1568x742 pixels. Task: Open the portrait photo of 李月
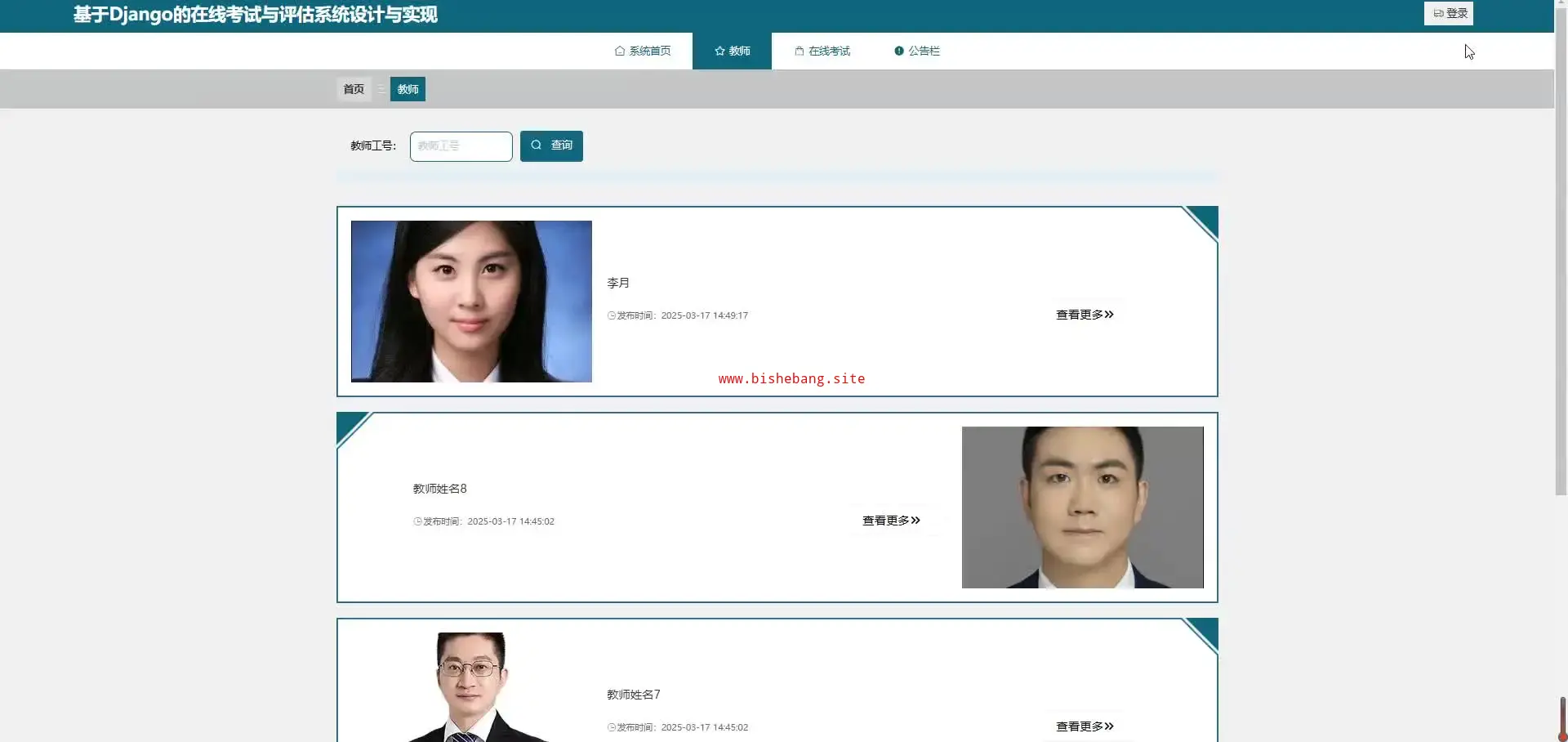[x=471, y=302]
